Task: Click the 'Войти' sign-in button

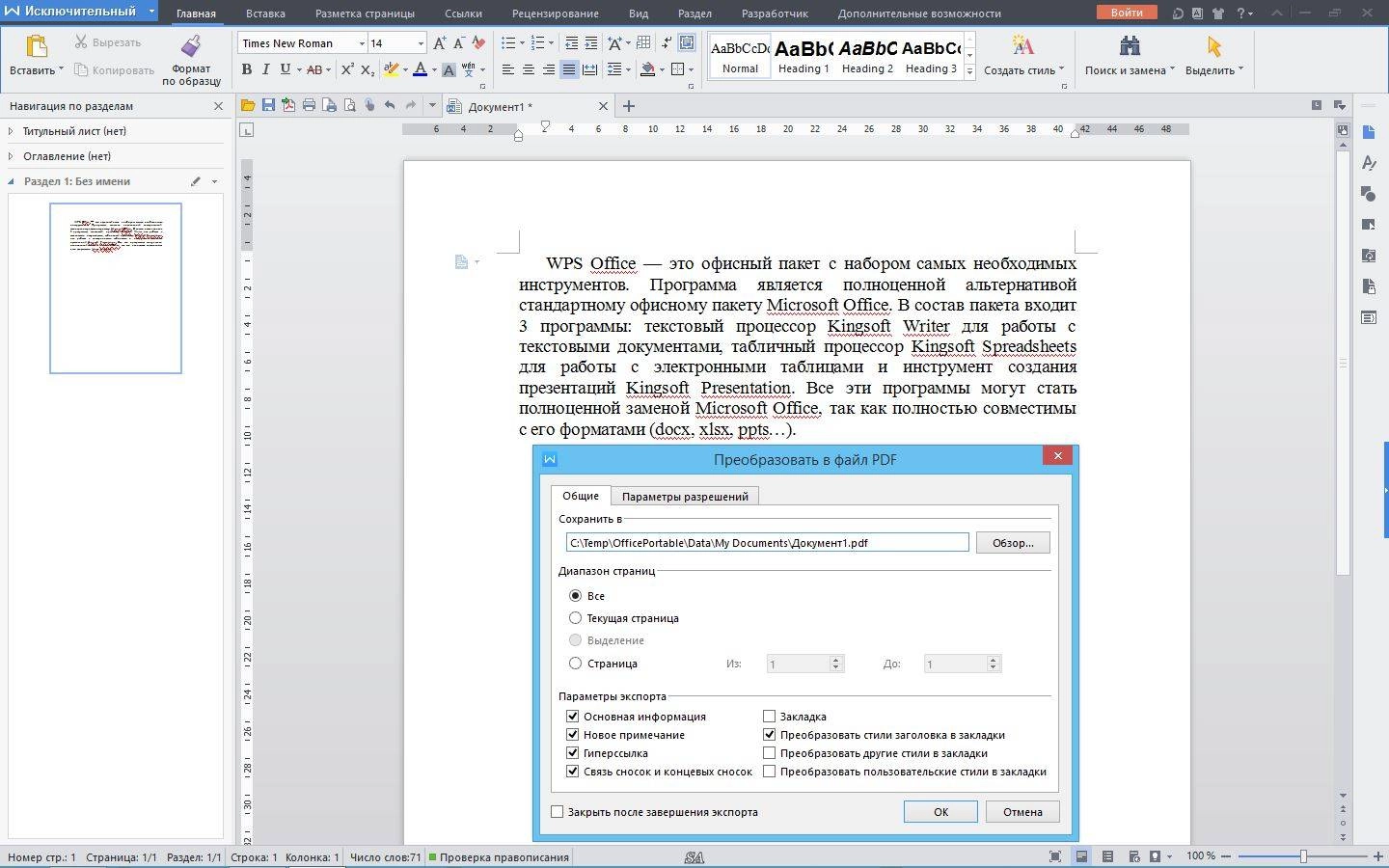Action: (1126, 13)
